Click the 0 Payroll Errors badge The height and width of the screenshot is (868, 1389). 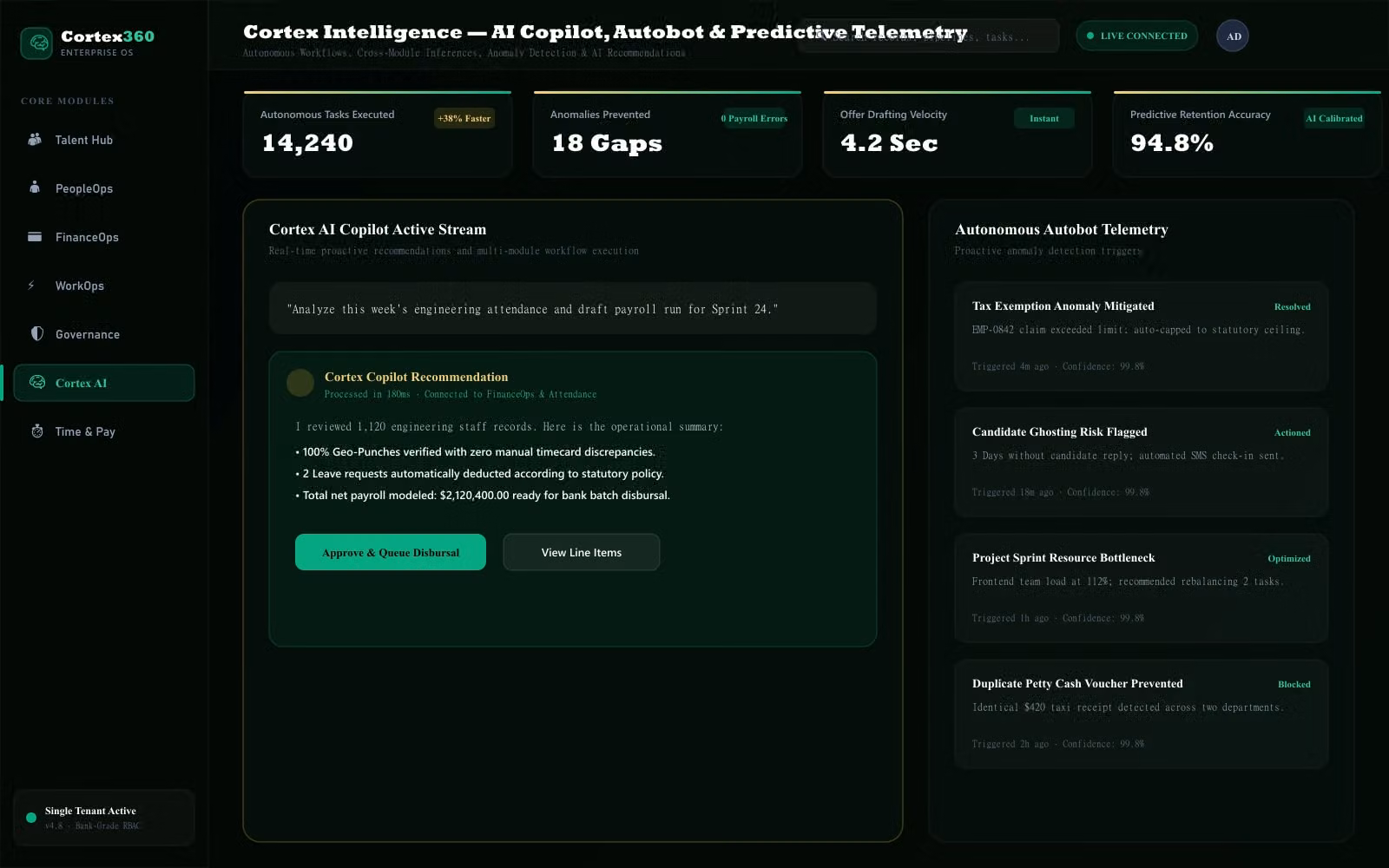click(x=754, y=118)
